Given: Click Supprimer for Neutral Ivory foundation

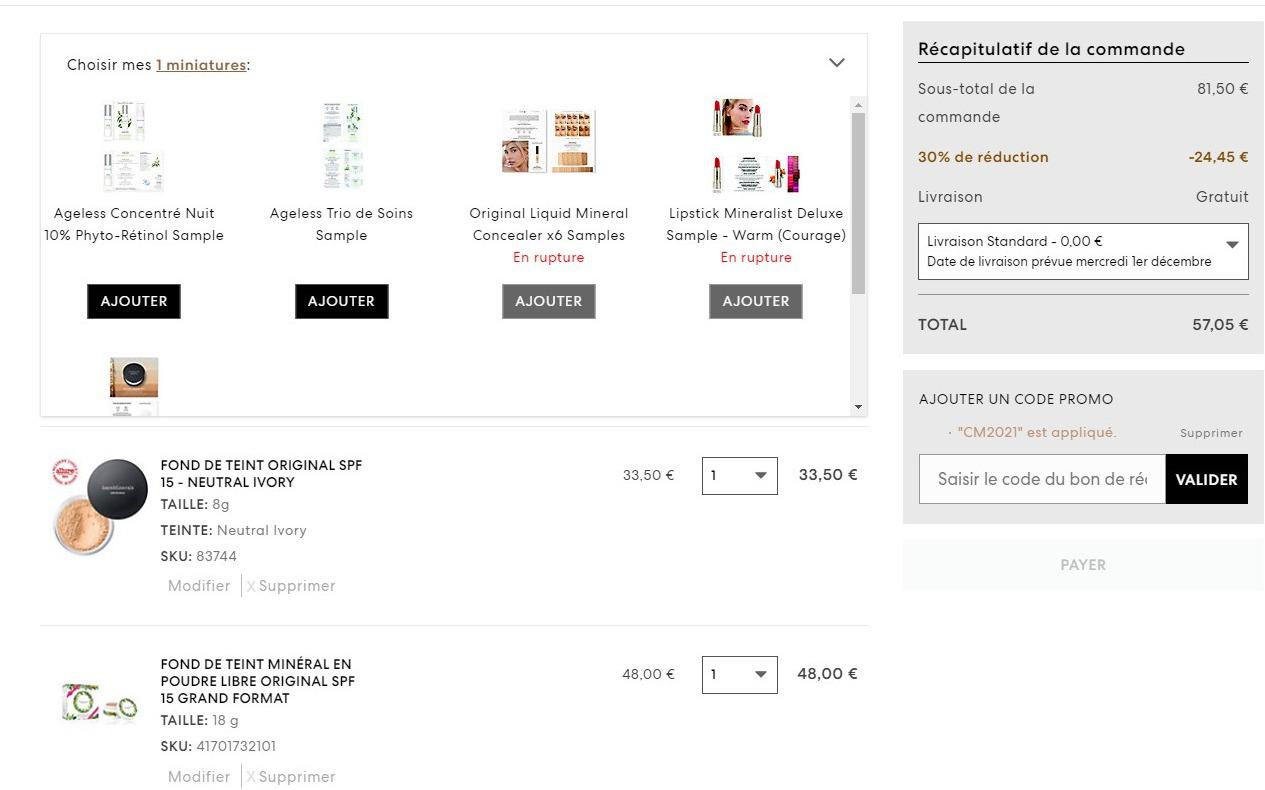Looking at the screenshot, I should [x=291, y=586].
